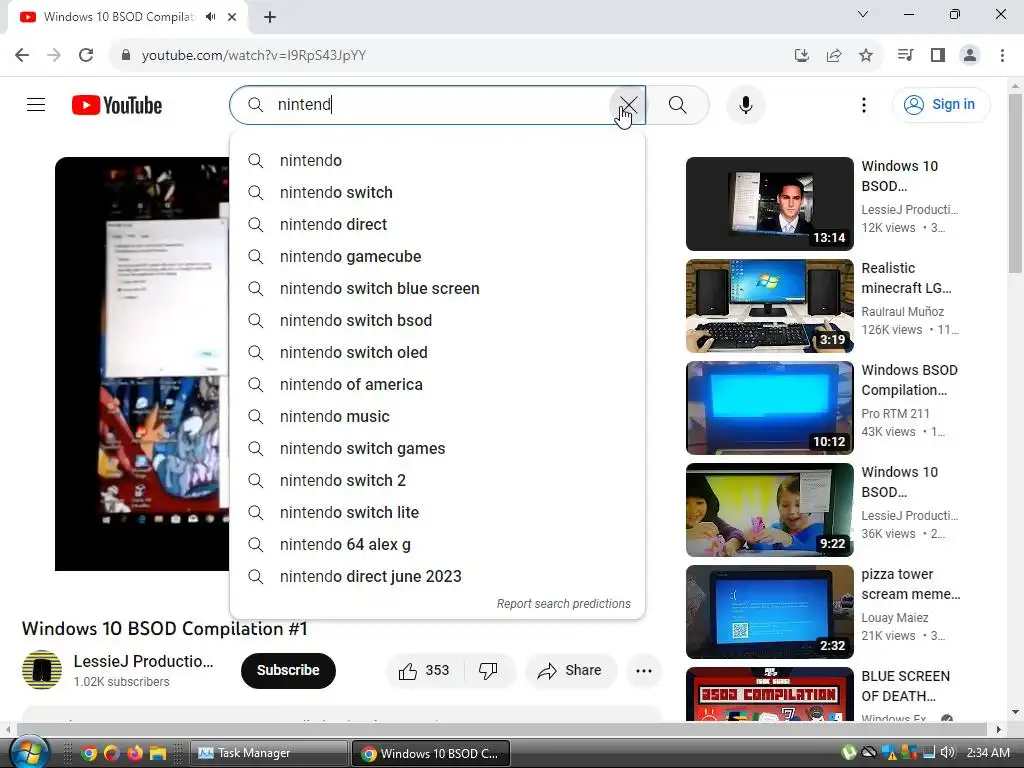Open system tray volume icon
1024x768 pixels.
[x=947, y=752]
